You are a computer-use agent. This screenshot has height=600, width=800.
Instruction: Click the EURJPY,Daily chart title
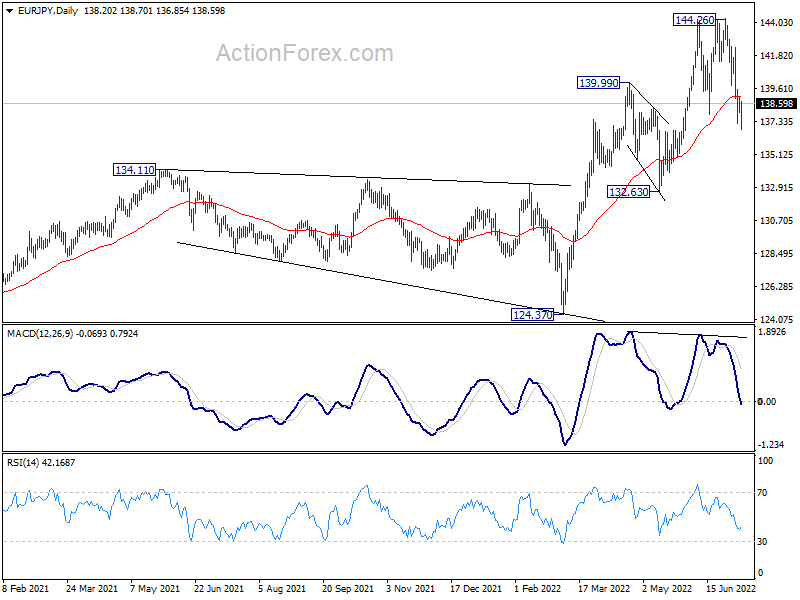[47, 11]
